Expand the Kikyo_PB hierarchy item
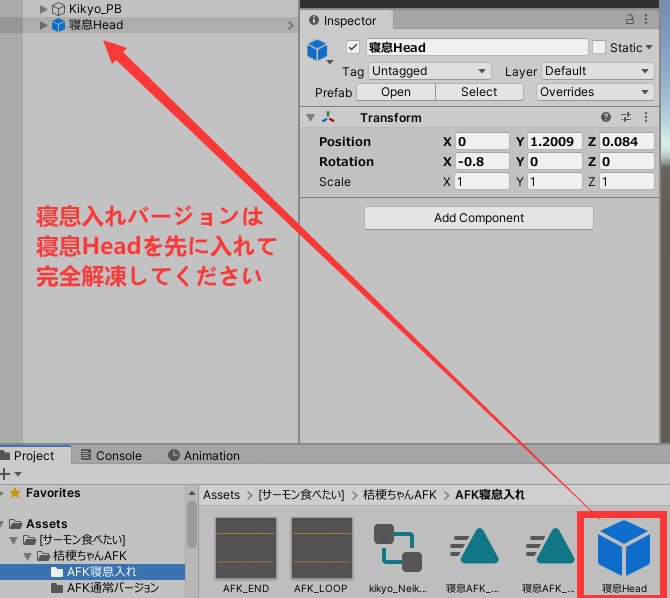The image size is (670, 598). tap(43, 9)
